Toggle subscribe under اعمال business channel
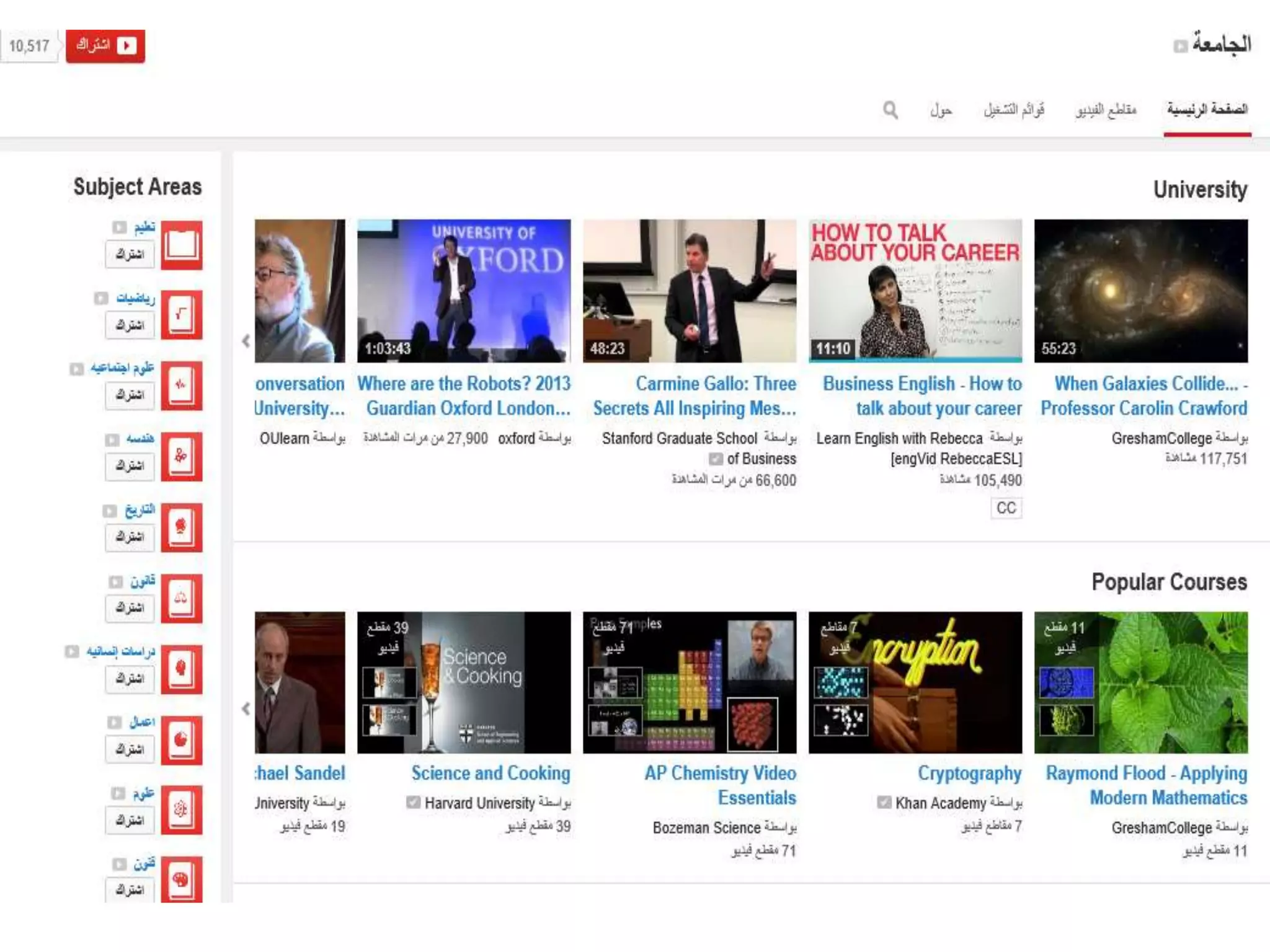 [130, 749]
